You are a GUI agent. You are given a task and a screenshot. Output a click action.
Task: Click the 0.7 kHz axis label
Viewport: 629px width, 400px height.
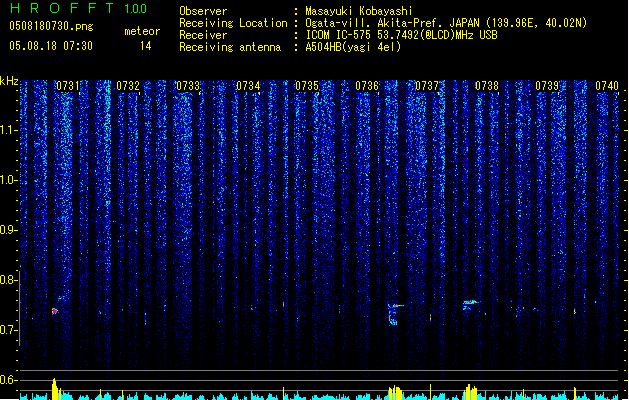coord(8,330)
